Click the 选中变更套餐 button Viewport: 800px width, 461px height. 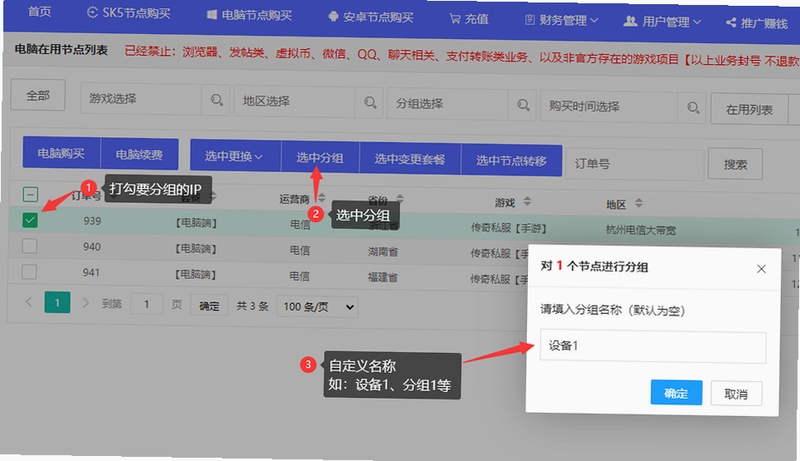coord(410,159)
